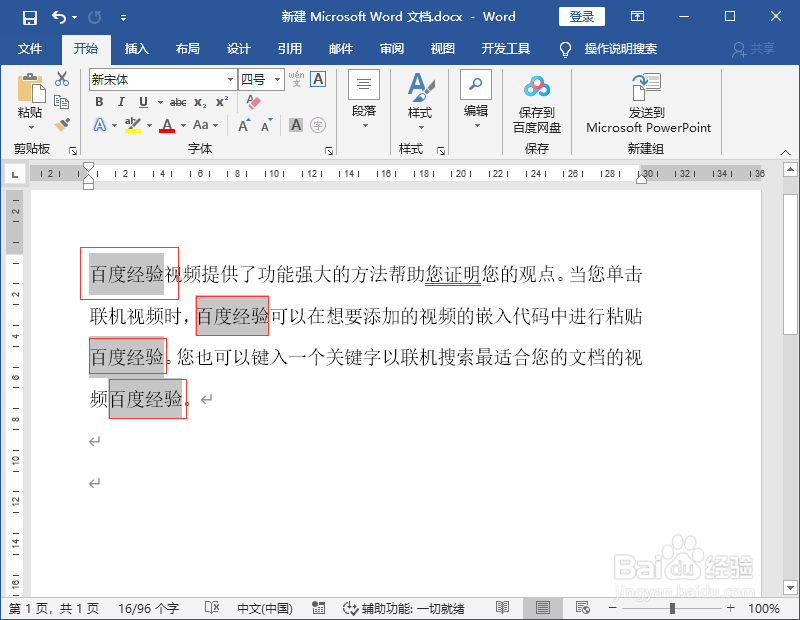Switch to the 视图 ribbon tab

click(x=442, y=48)
